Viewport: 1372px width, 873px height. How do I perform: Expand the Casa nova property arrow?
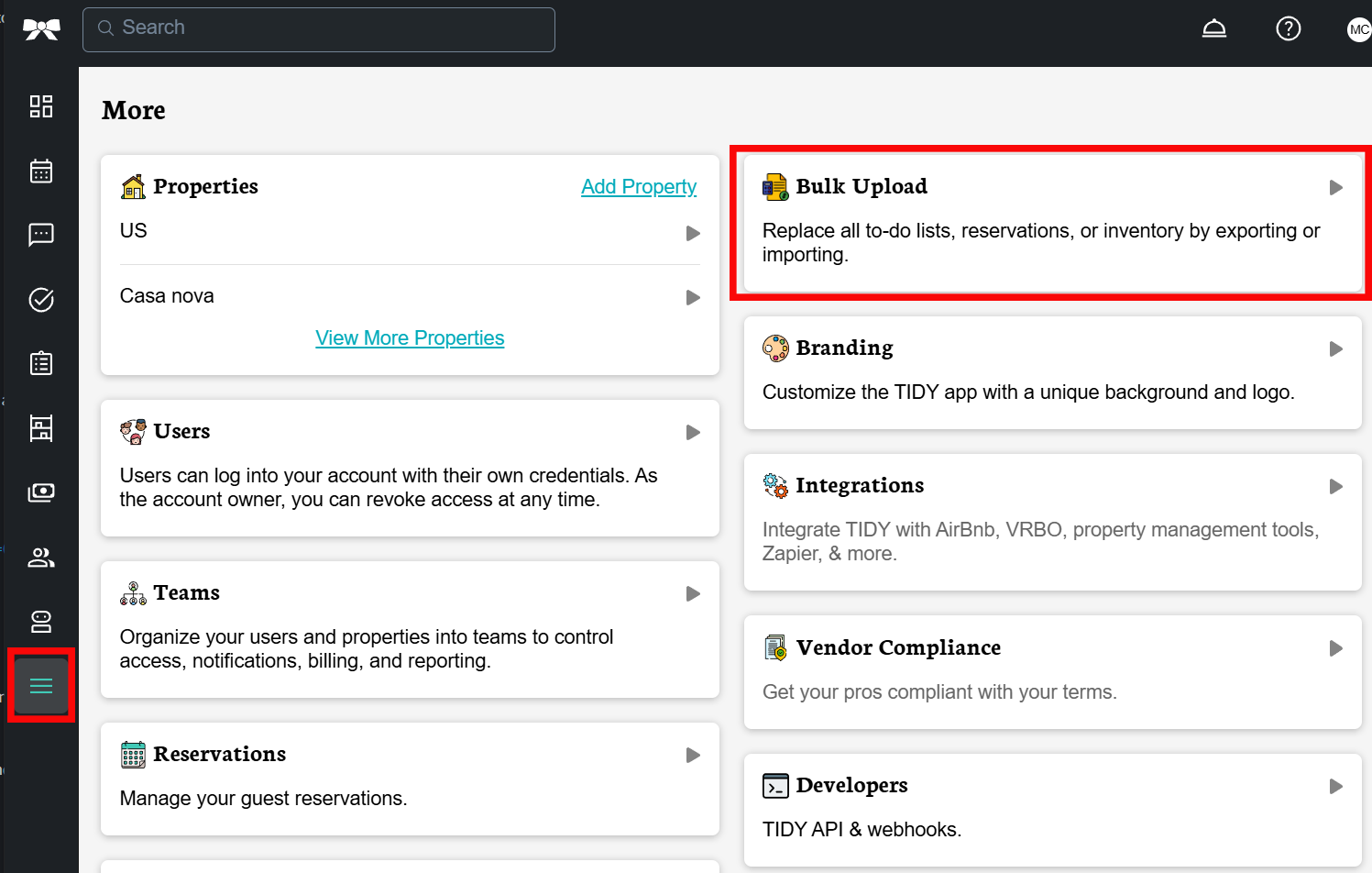pyautogui.click(x=693, y=298)
